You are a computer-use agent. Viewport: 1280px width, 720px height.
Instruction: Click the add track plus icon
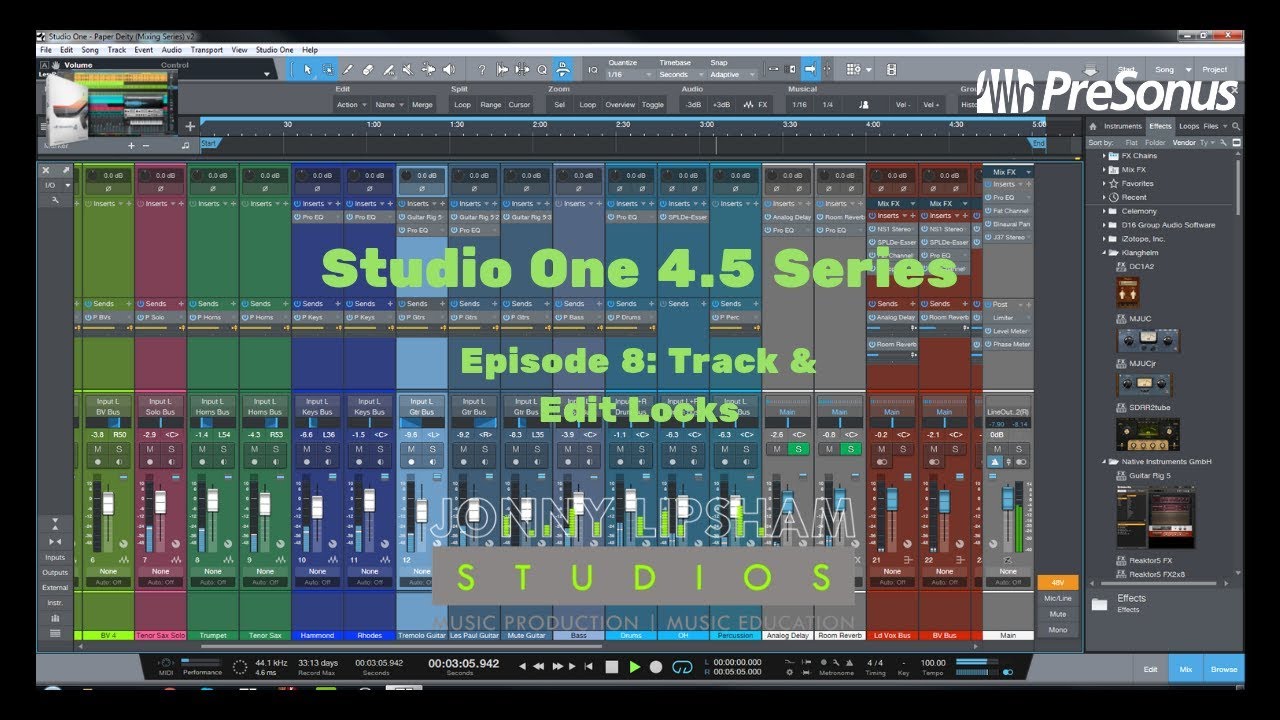tap(190, 126)
